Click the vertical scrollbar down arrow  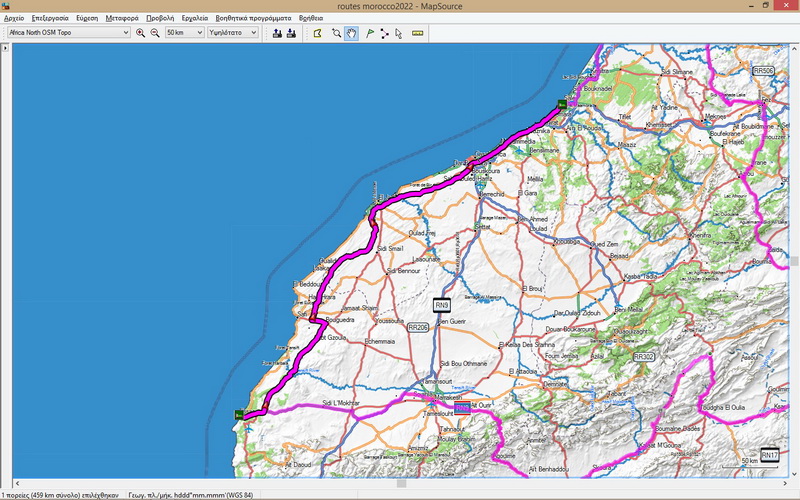[x=794, y=474]
